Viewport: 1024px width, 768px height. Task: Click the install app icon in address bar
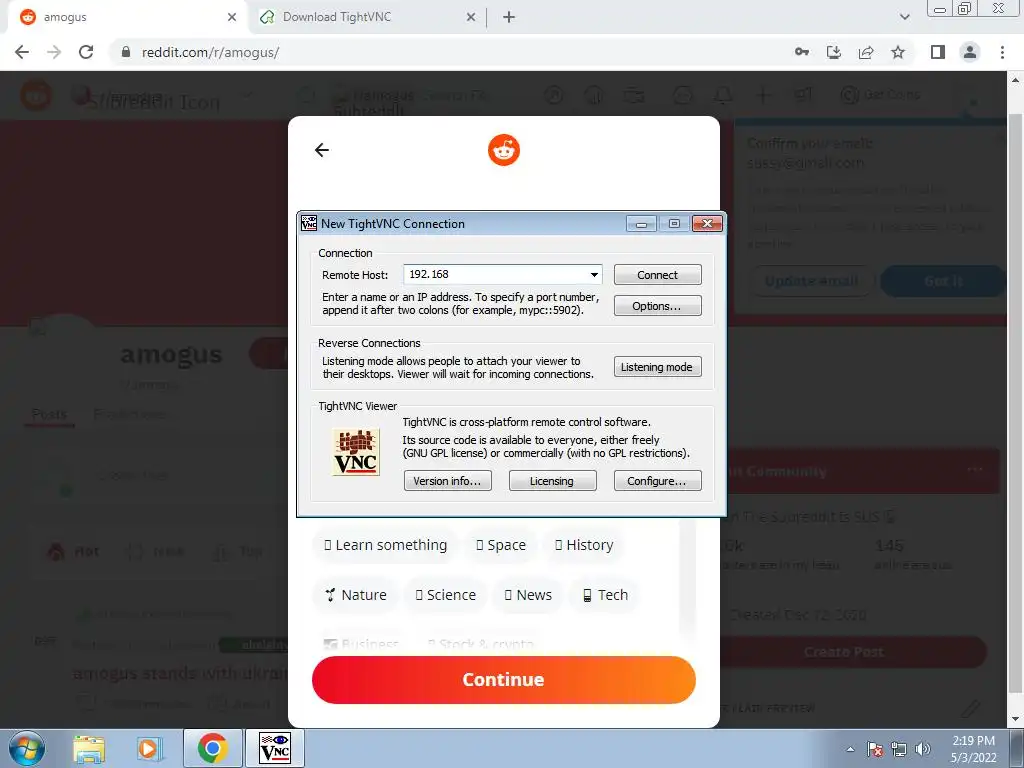pyautogui.click(x=834, y=52)
